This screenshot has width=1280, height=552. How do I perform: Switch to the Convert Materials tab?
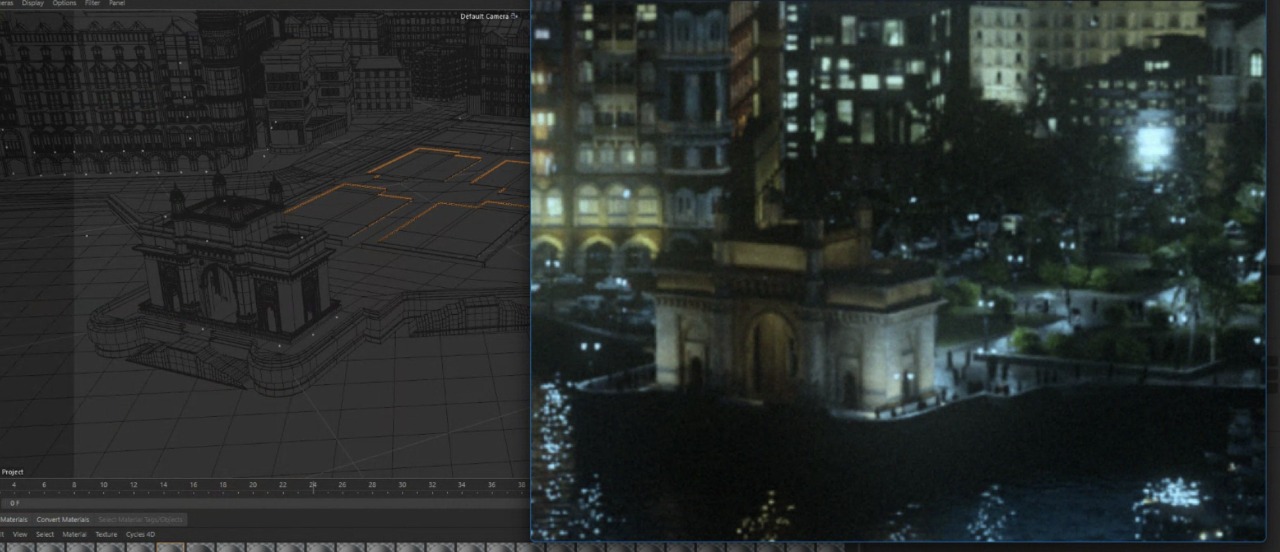(63, 519)
